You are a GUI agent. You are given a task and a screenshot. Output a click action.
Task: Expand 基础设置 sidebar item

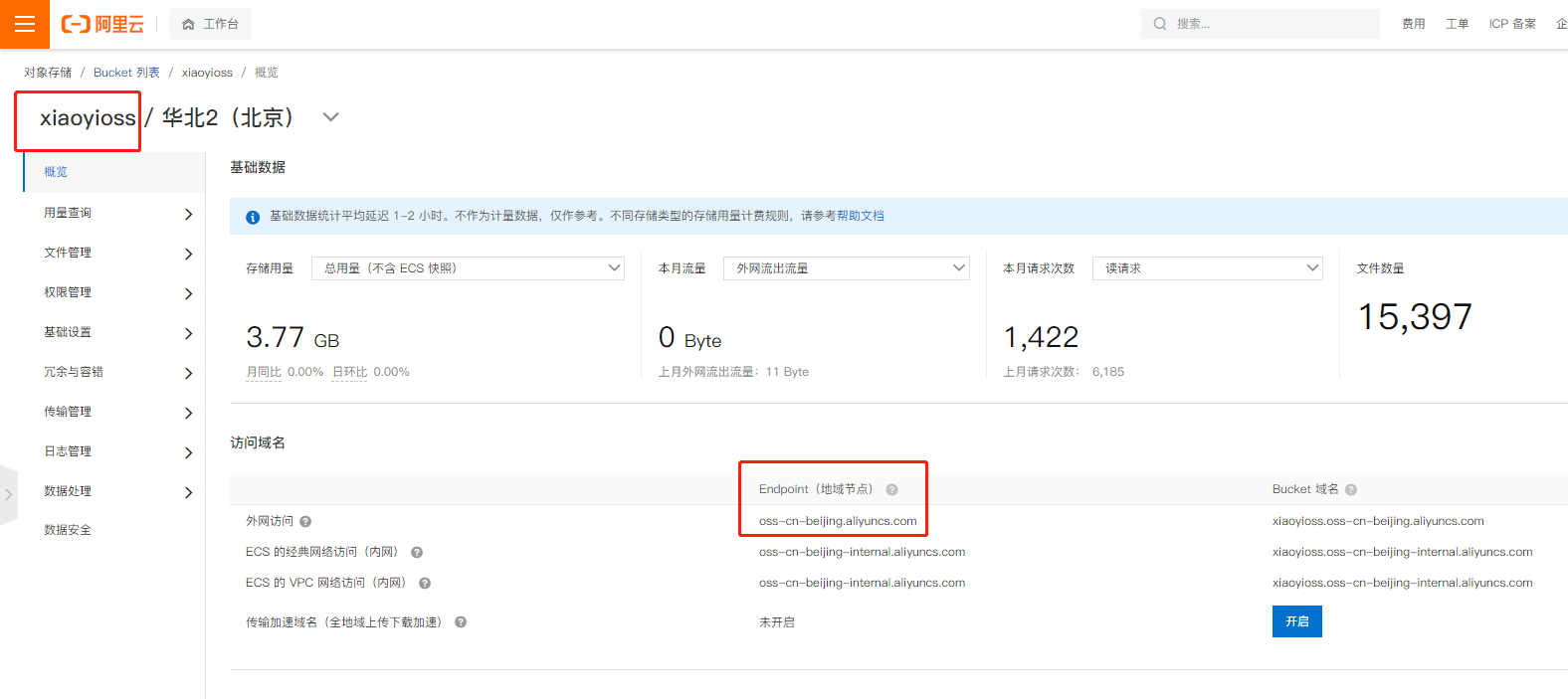click(114, 332)
